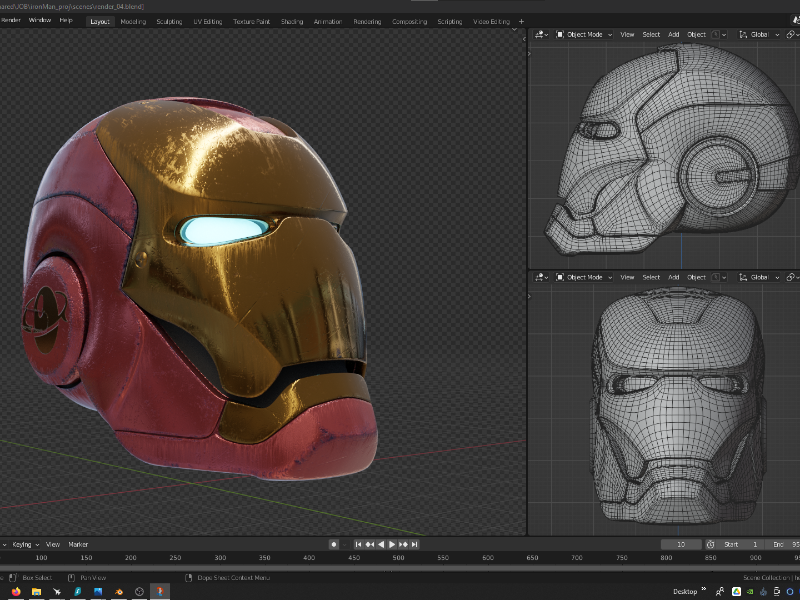Open Window menu in top bar
The width and height of the screenshot is (800, 600).
point(40,20)
